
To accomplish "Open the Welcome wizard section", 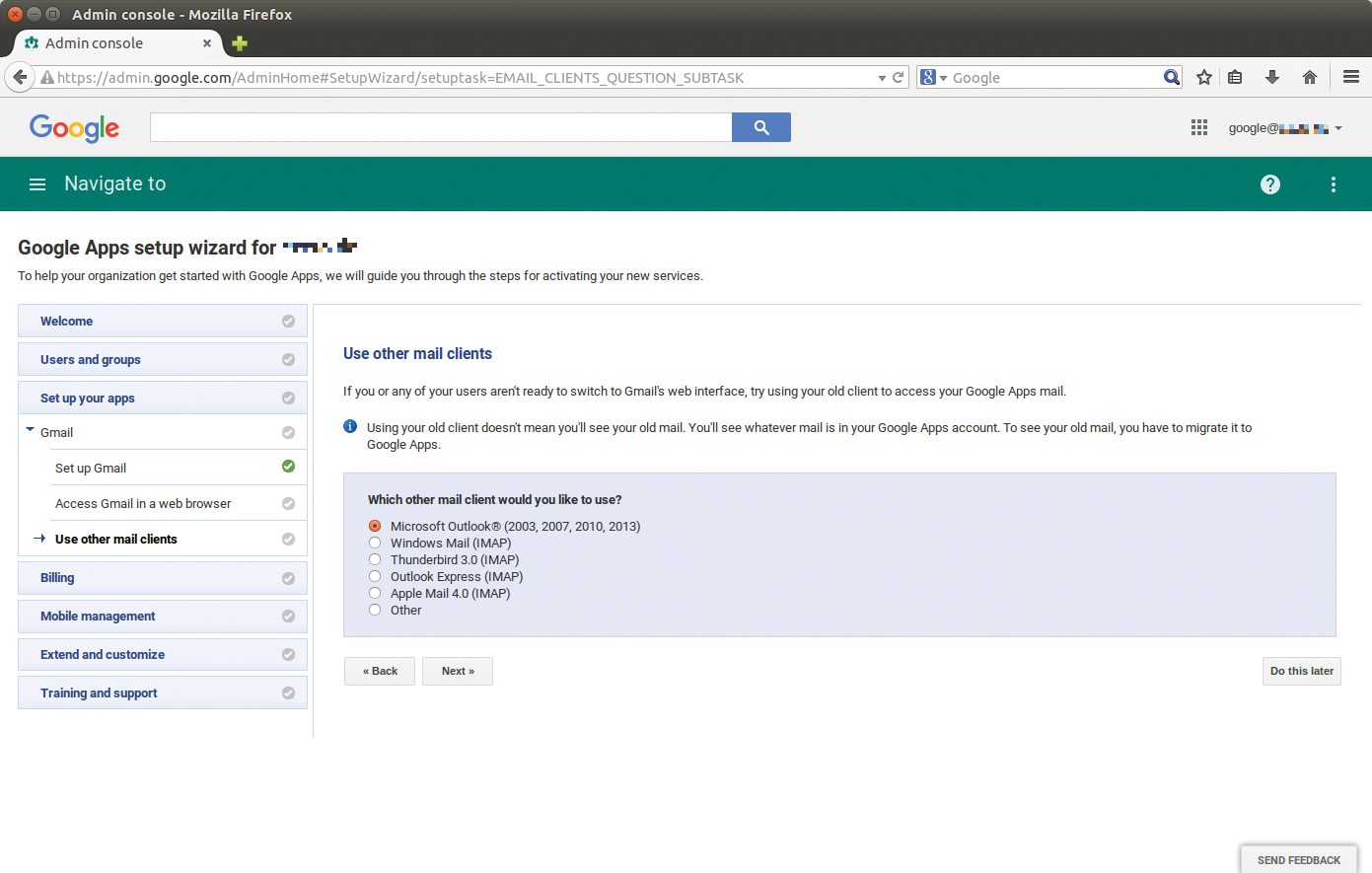I will 163,321.
